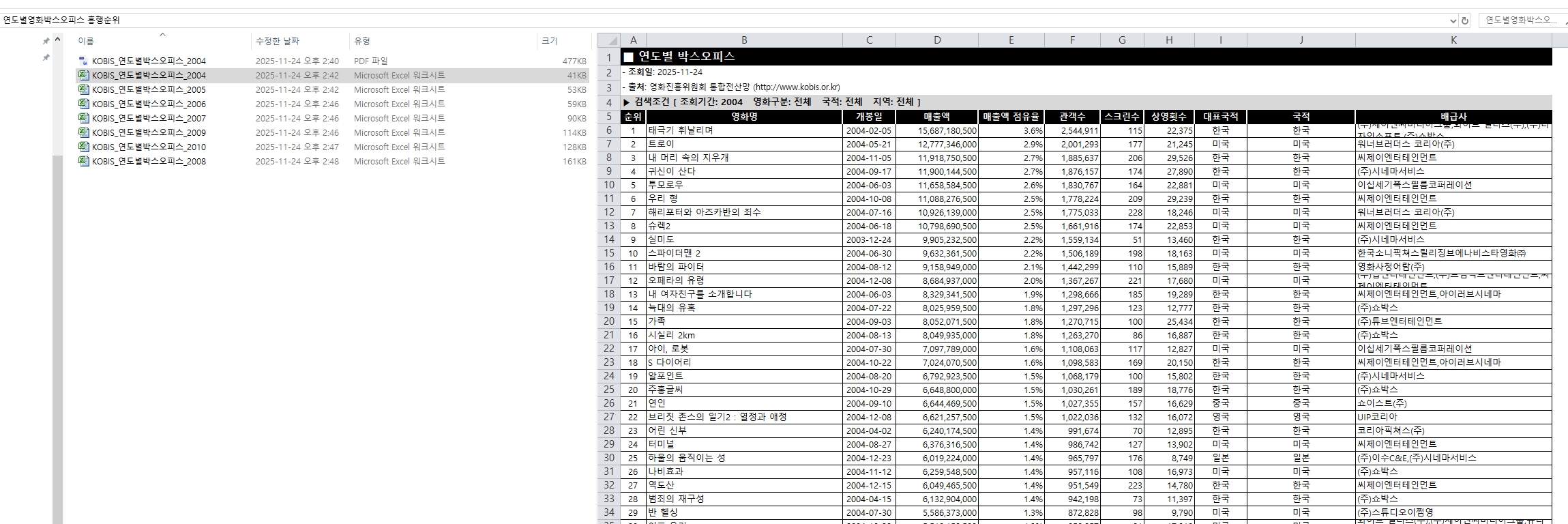Viewport: 1568px width, 524px height.
Task: Click the 조회일: 2025-11-24 cell
Action: pos(662,72)
